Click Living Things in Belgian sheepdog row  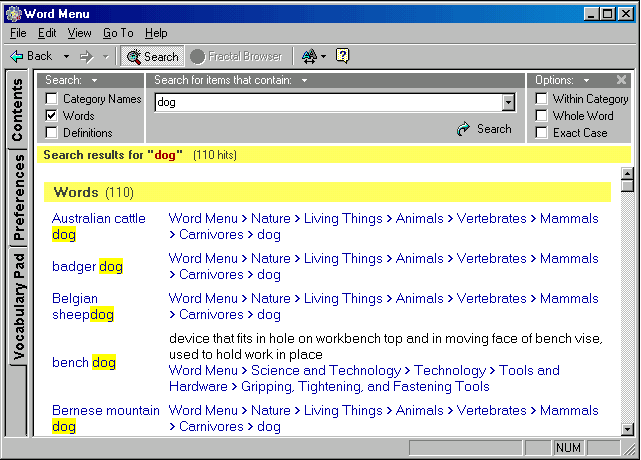point(343,298)
